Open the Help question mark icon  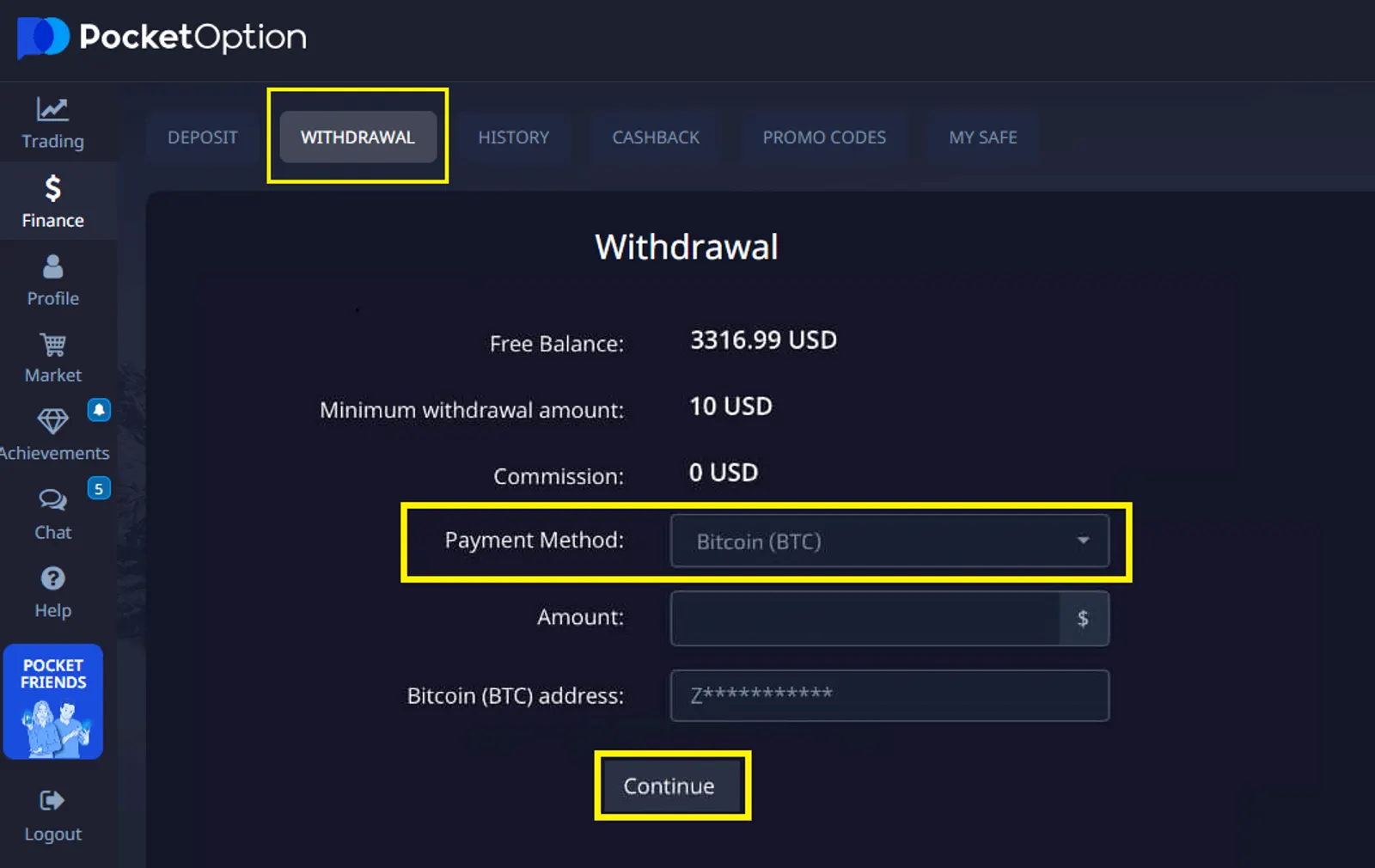[52, 578]
